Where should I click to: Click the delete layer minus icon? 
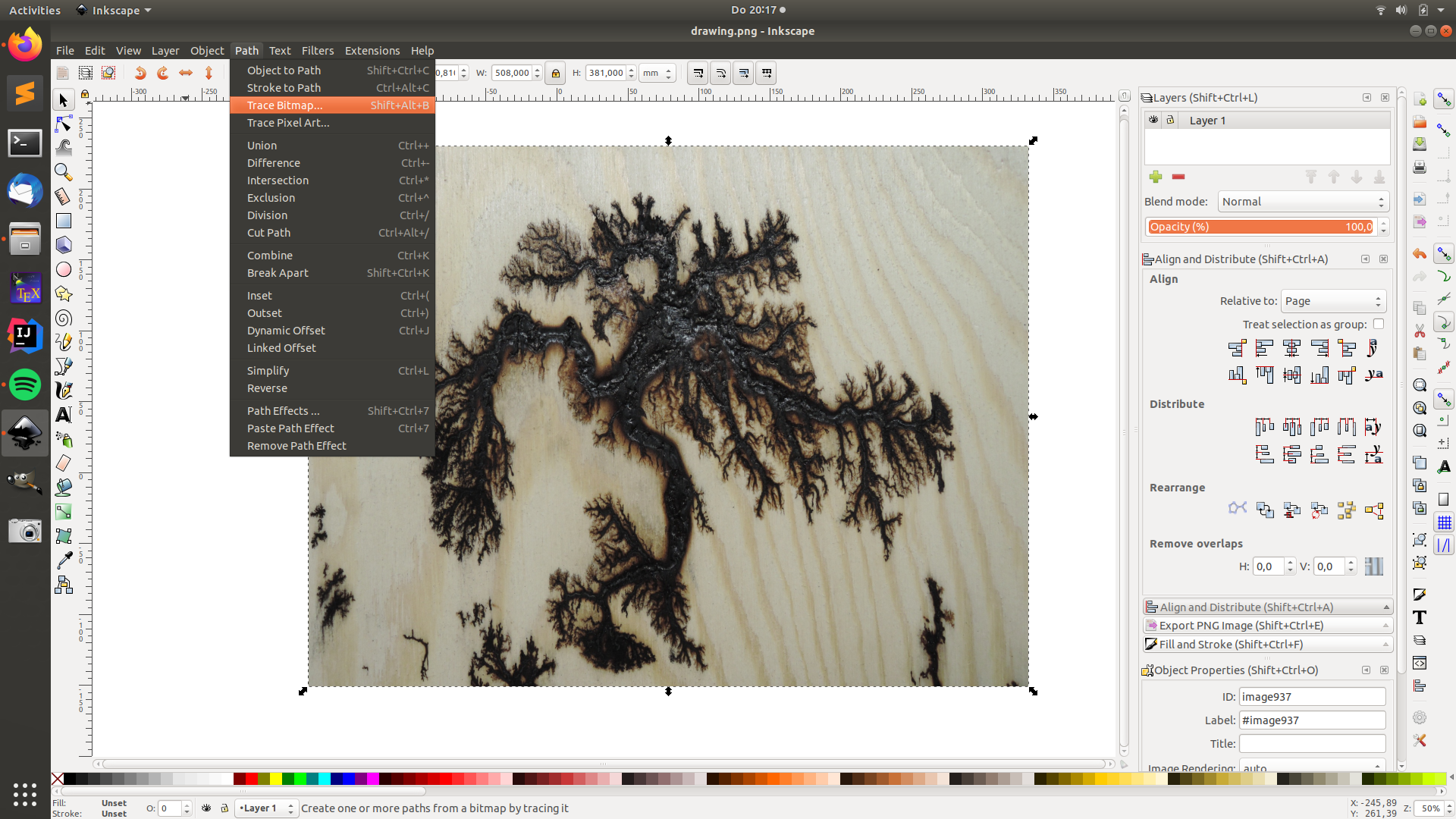click(1178, 177)
